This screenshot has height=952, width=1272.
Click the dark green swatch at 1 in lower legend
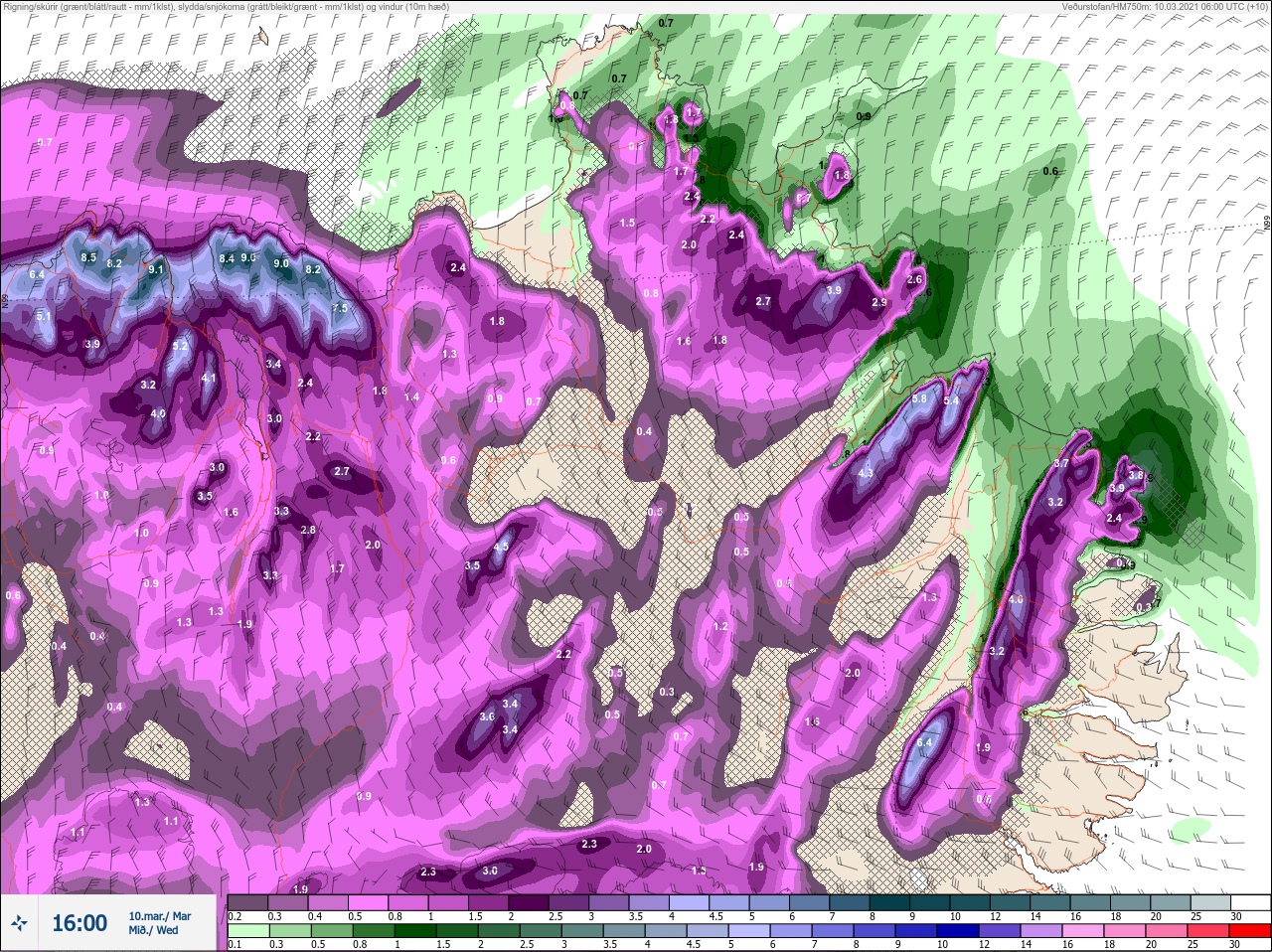point(413,931)
